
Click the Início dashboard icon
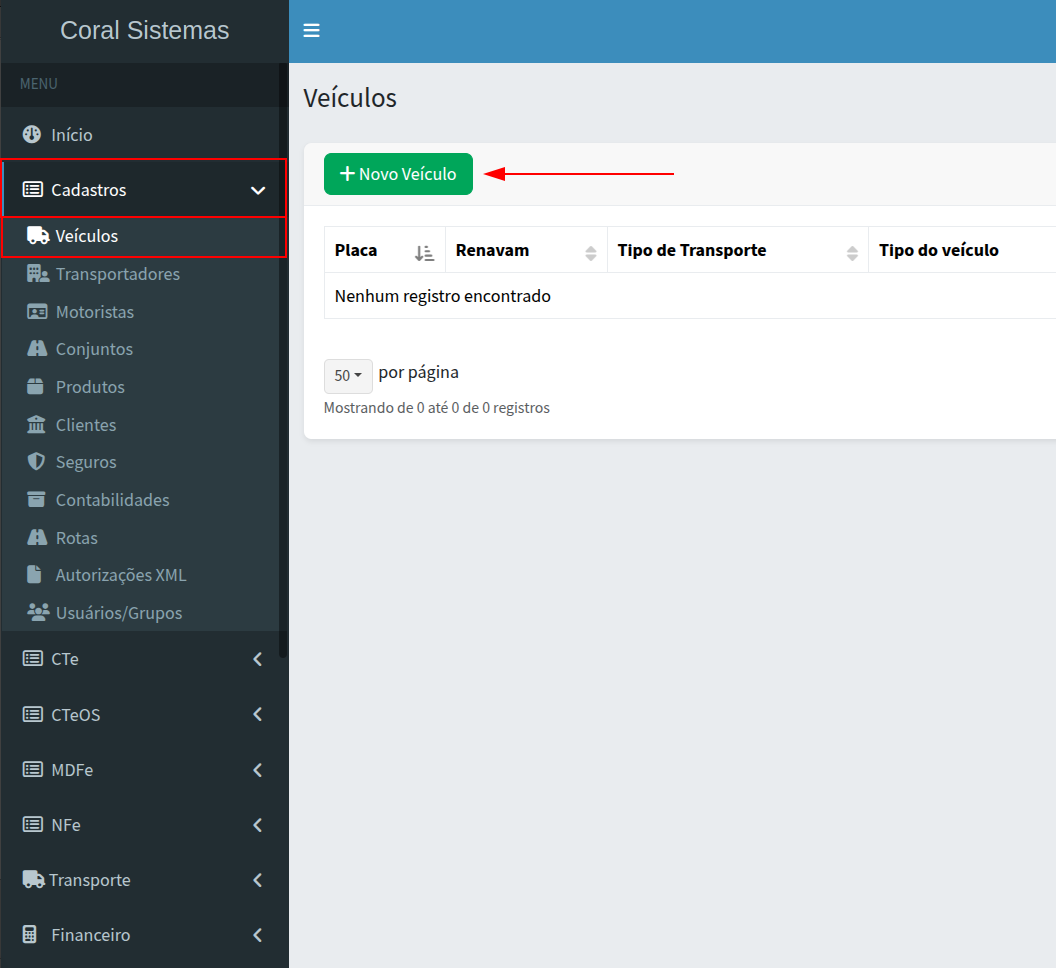coord(32,135)
